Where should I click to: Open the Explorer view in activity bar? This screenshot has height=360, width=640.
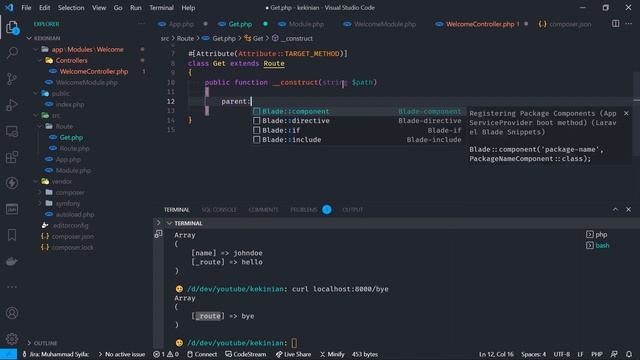tap(12, 28)
